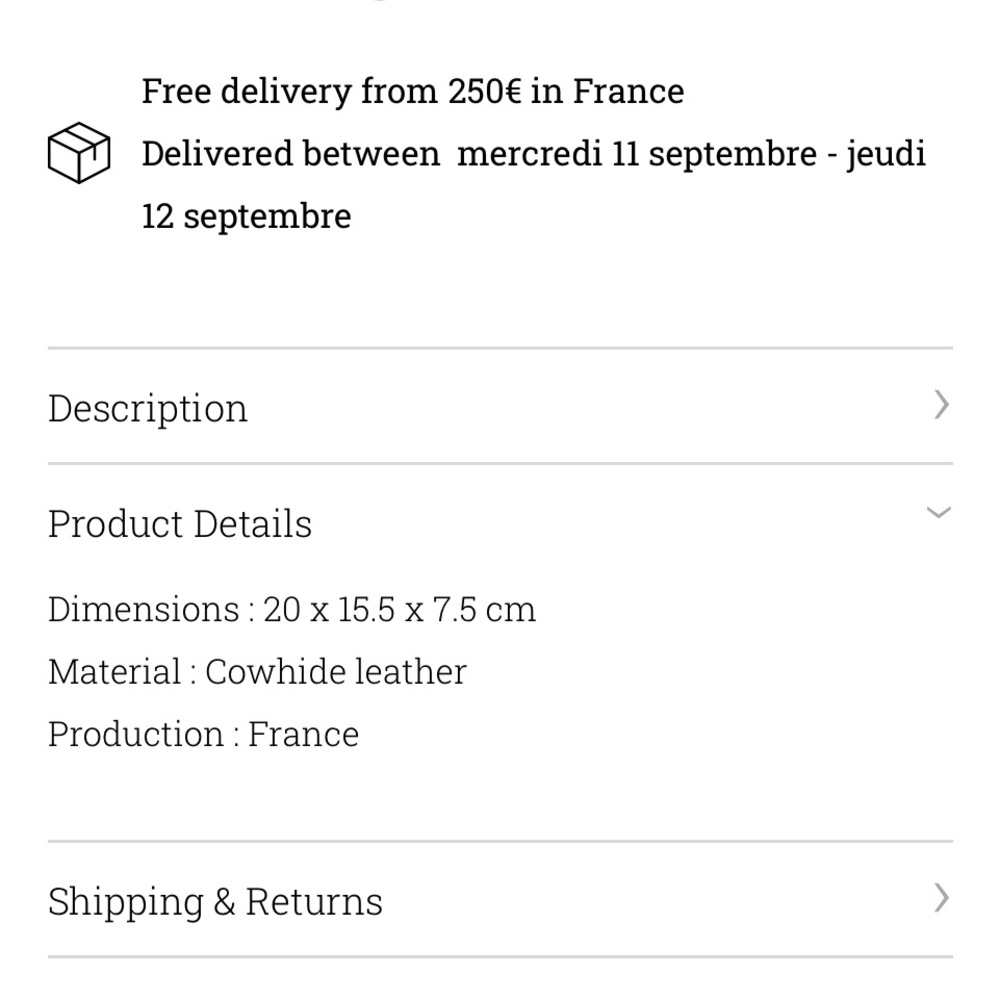Click France in the Production line
The width and height of the screenshot is (1000, 1000).
coord(303,734)
